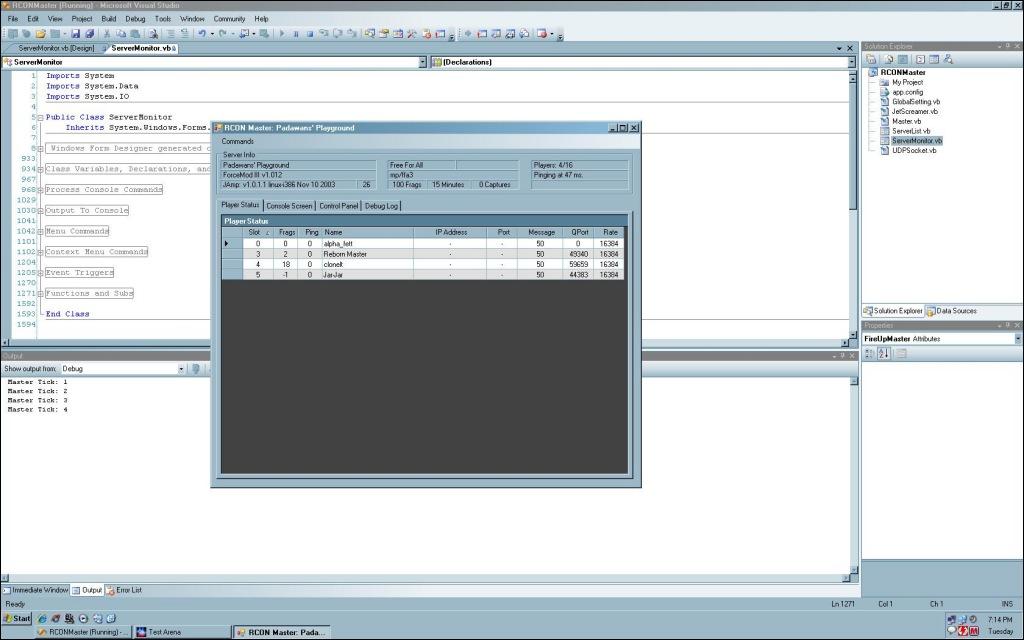1024x640 pixels.
Task: Collapse the Public Class ServerMonitor block
Action: pos(40,117)
